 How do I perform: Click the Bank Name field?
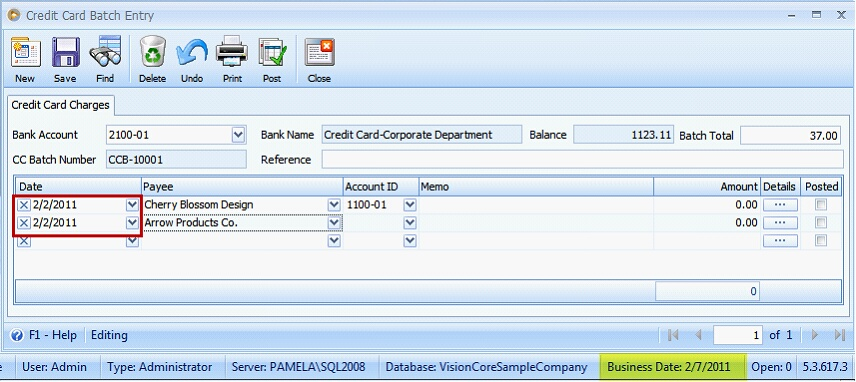point(421,135)
